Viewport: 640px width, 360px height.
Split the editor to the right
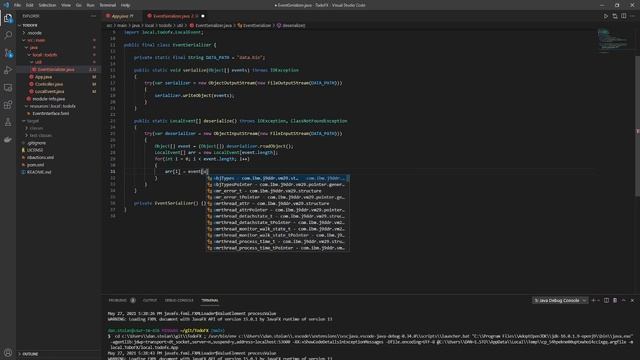pos(624,16)
